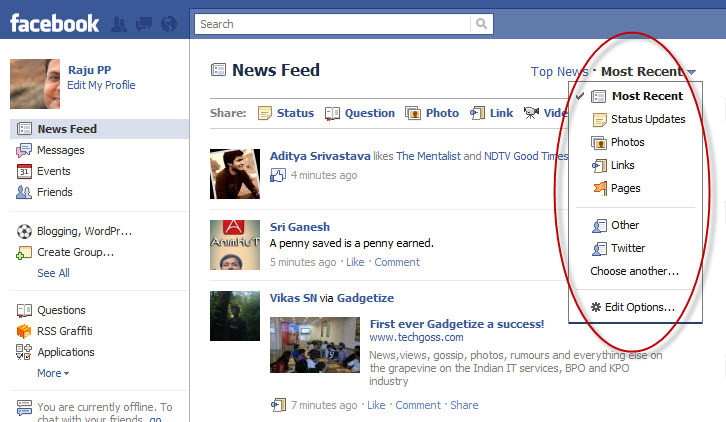Open the Gadgetize page link

[x=365, y=298]
